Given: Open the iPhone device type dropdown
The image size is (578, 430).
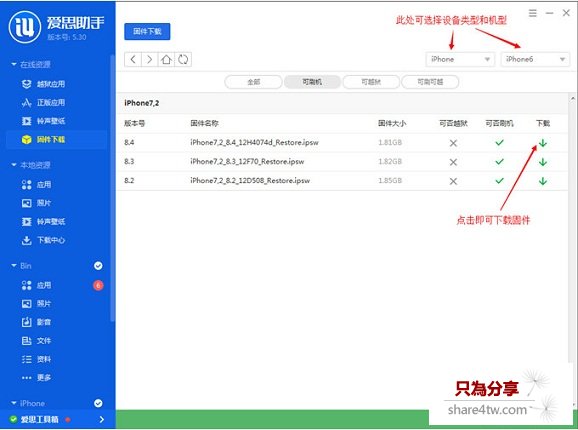Looking at the screenshot, I should (x=460, y=59).
